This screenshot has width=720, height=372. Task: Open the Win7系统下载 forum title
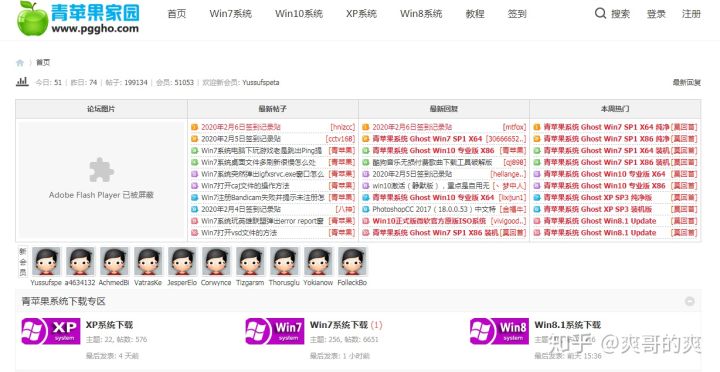click(339, 325)
